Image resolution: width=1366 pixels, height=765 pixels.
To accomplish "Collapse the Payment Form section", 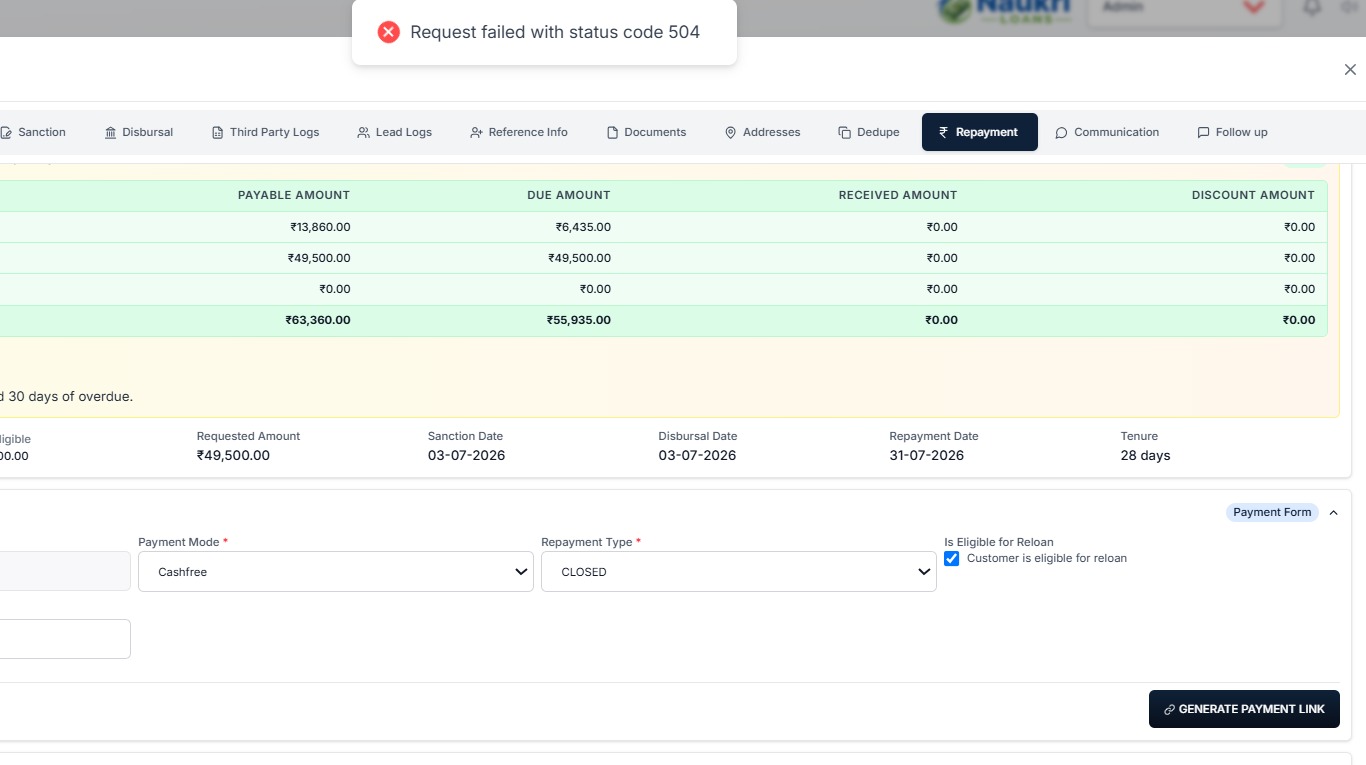I will coord(1333,512).
